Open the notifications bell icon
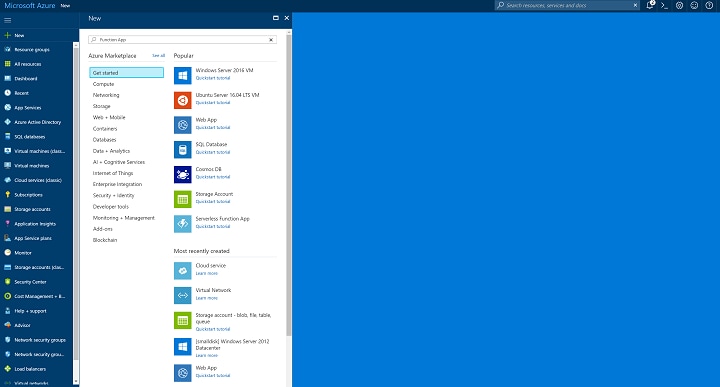Screen dimensions: 720x387 (x=650, y=6)
